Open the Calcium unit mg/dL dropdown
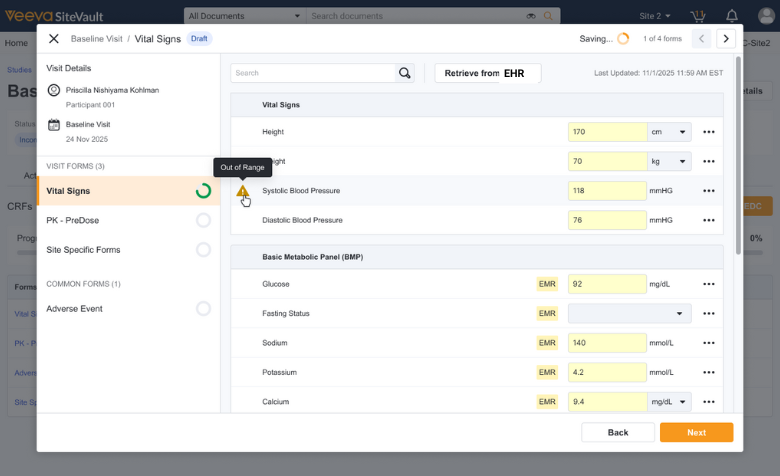The image size is (780, 476). click(669, 402)
